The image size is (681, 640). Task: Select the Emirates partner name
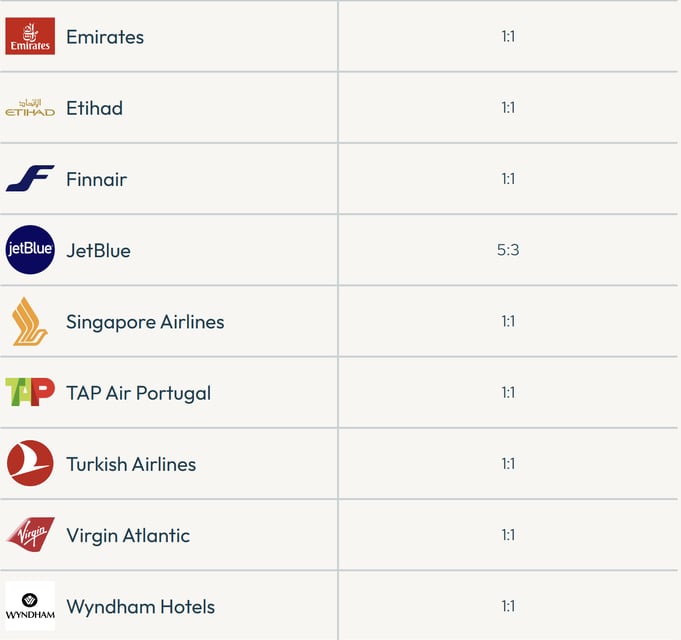click(105, 37)
